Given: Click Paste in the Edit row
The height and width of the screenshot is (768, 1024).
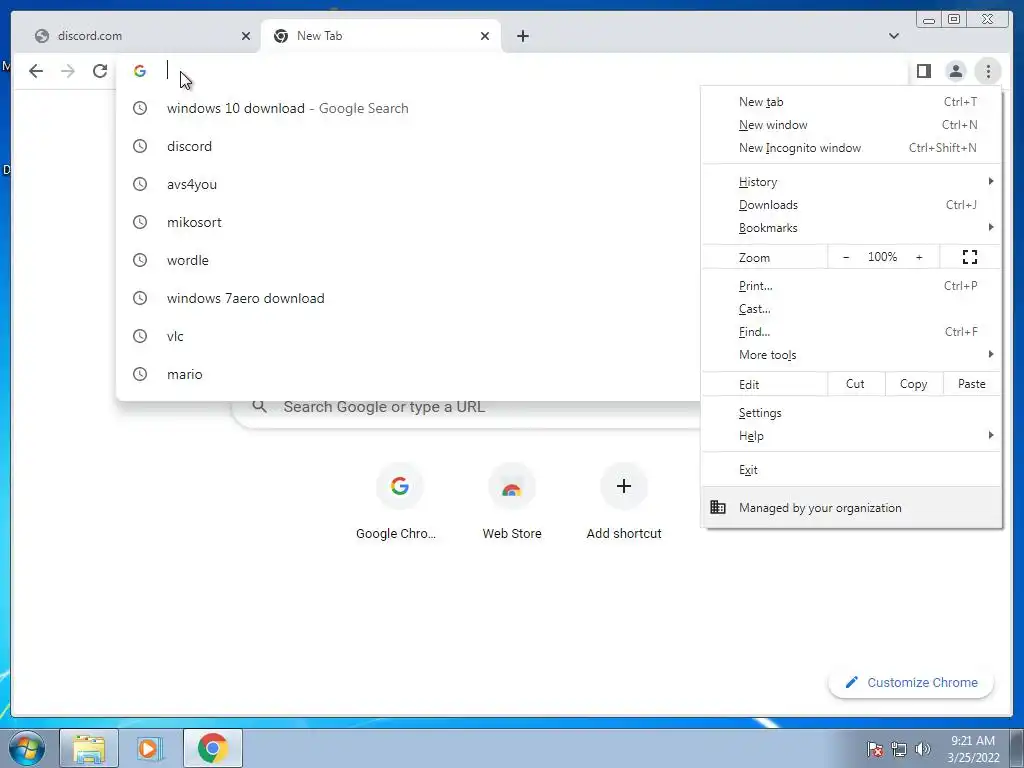Looking at the screenshot, I should coord(972,384).
